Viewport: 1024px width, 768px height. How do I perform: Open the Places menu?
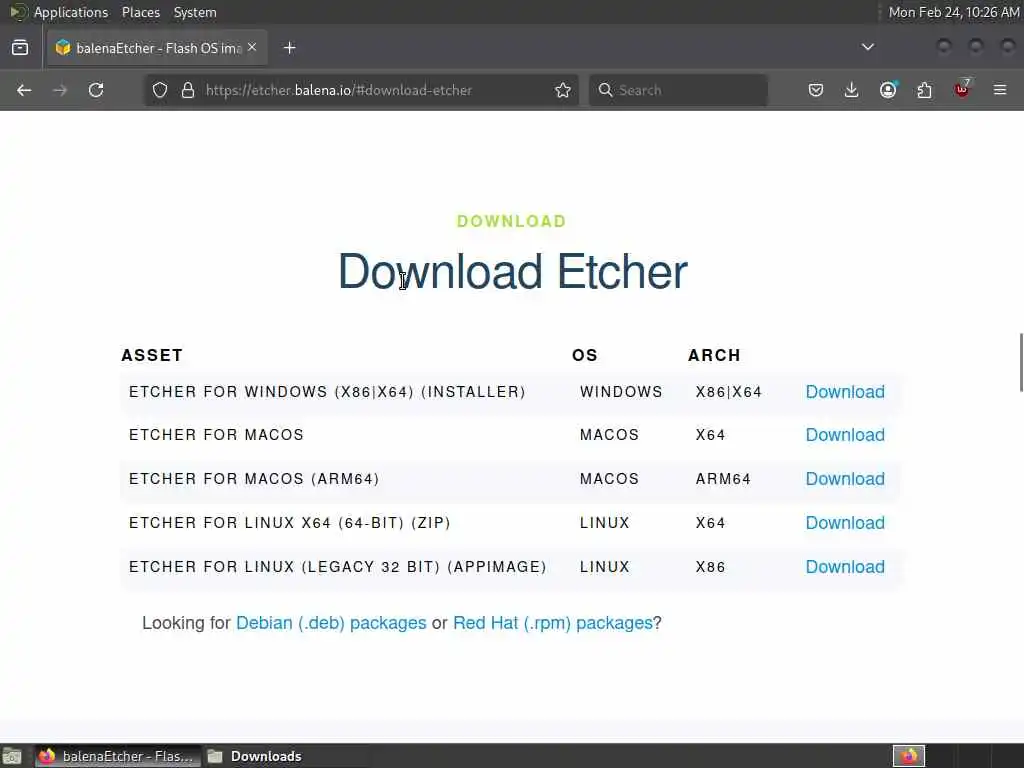pyautogui.click(x=140, y=12)
